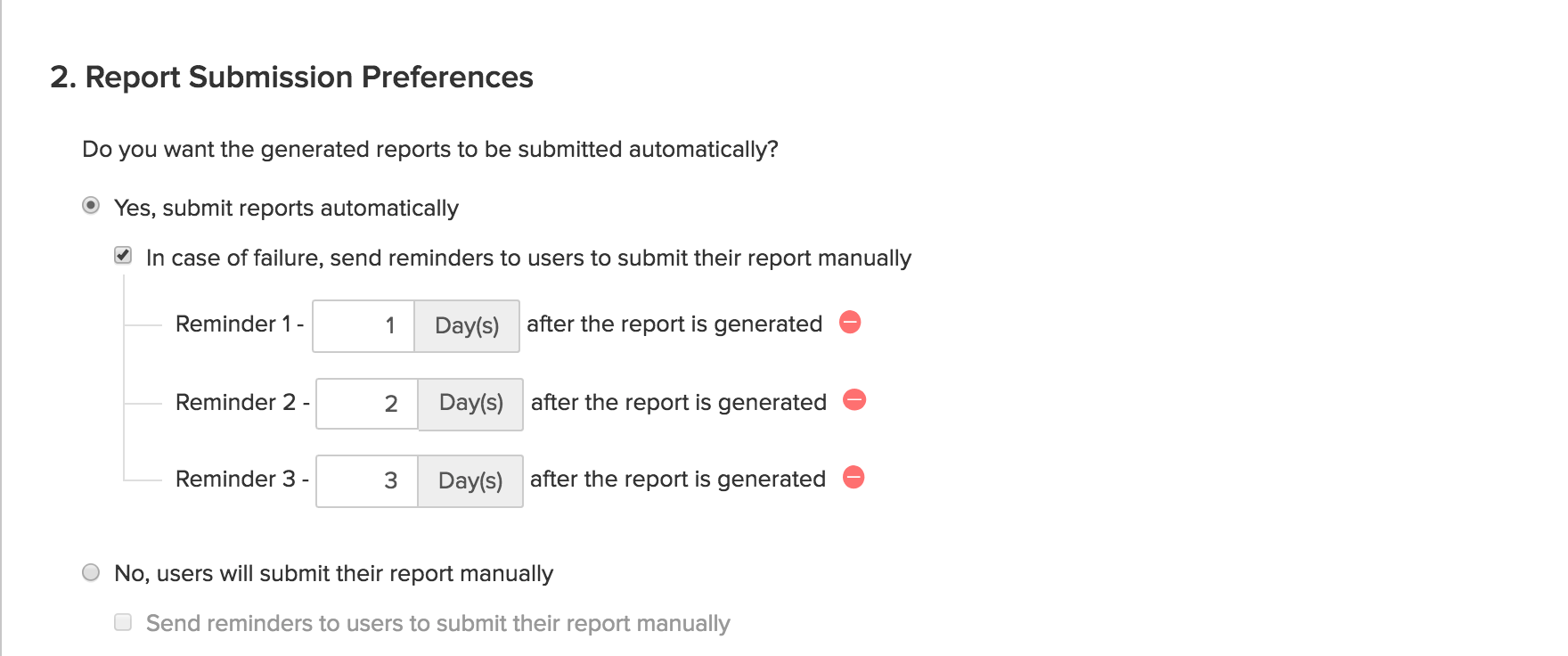This screenshot has width=1568, height=656.
Task: Select the "Yes, submit reports automatically" radio button
Action: tap(91, 206)
